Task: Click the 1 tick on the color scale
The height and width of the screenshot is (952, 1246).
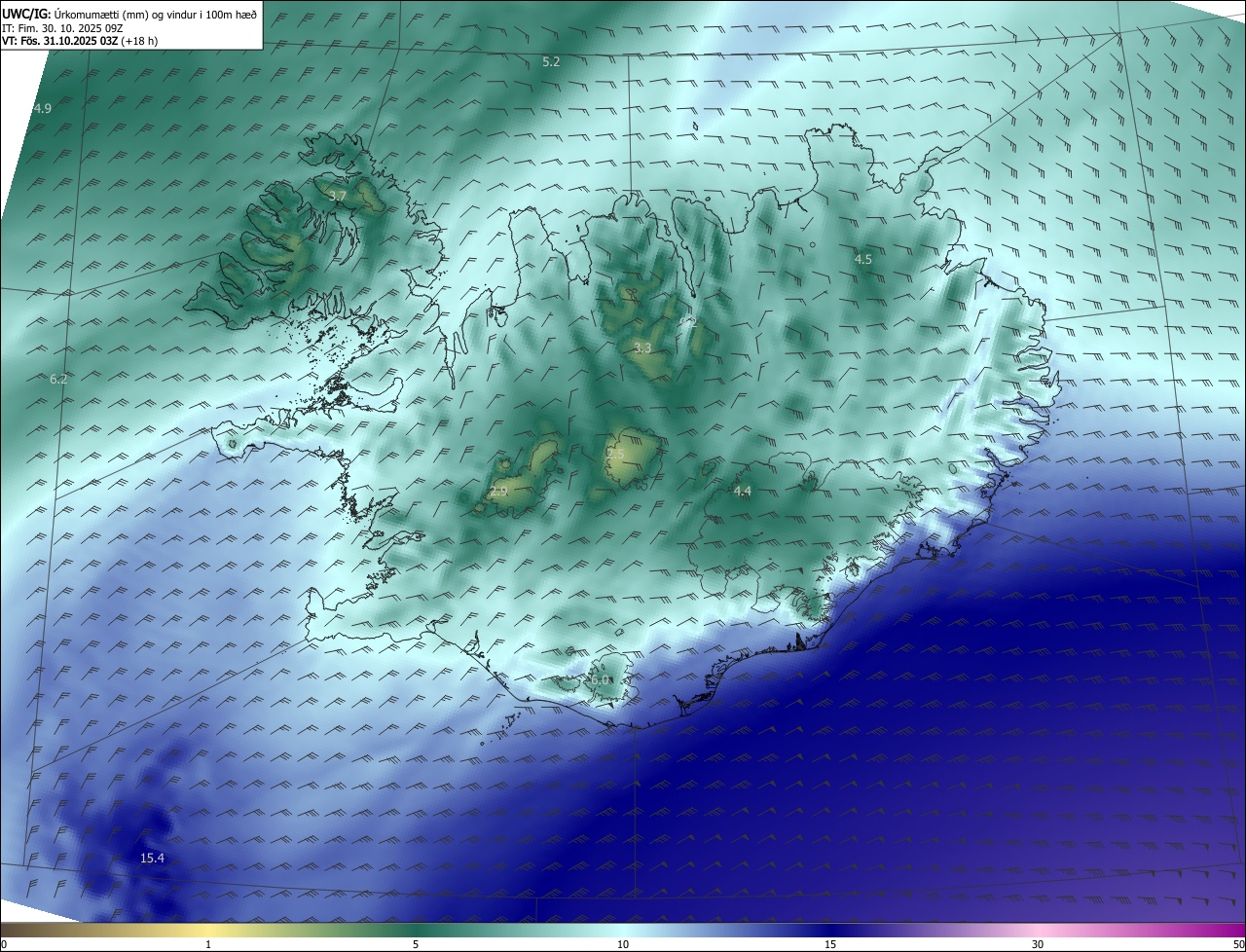Action: pos(208,944)
